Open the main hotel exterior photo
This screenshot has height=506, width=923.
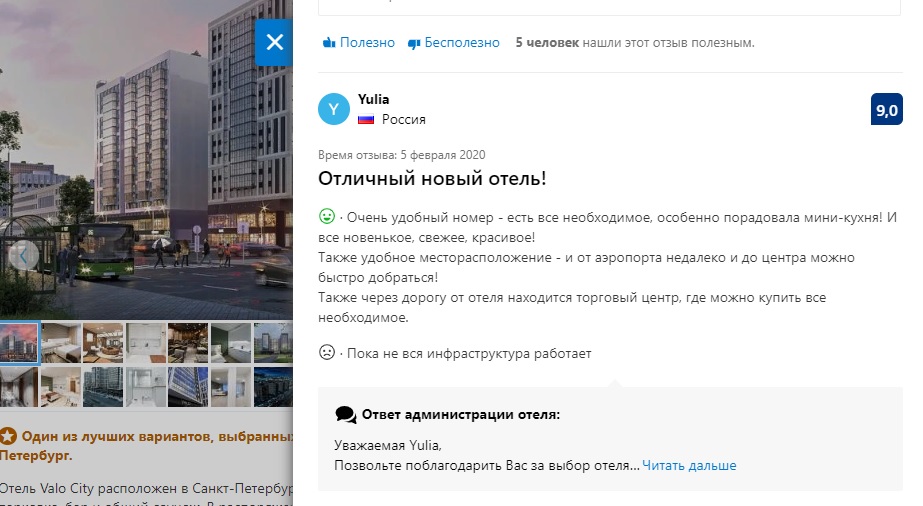point(146,159)
